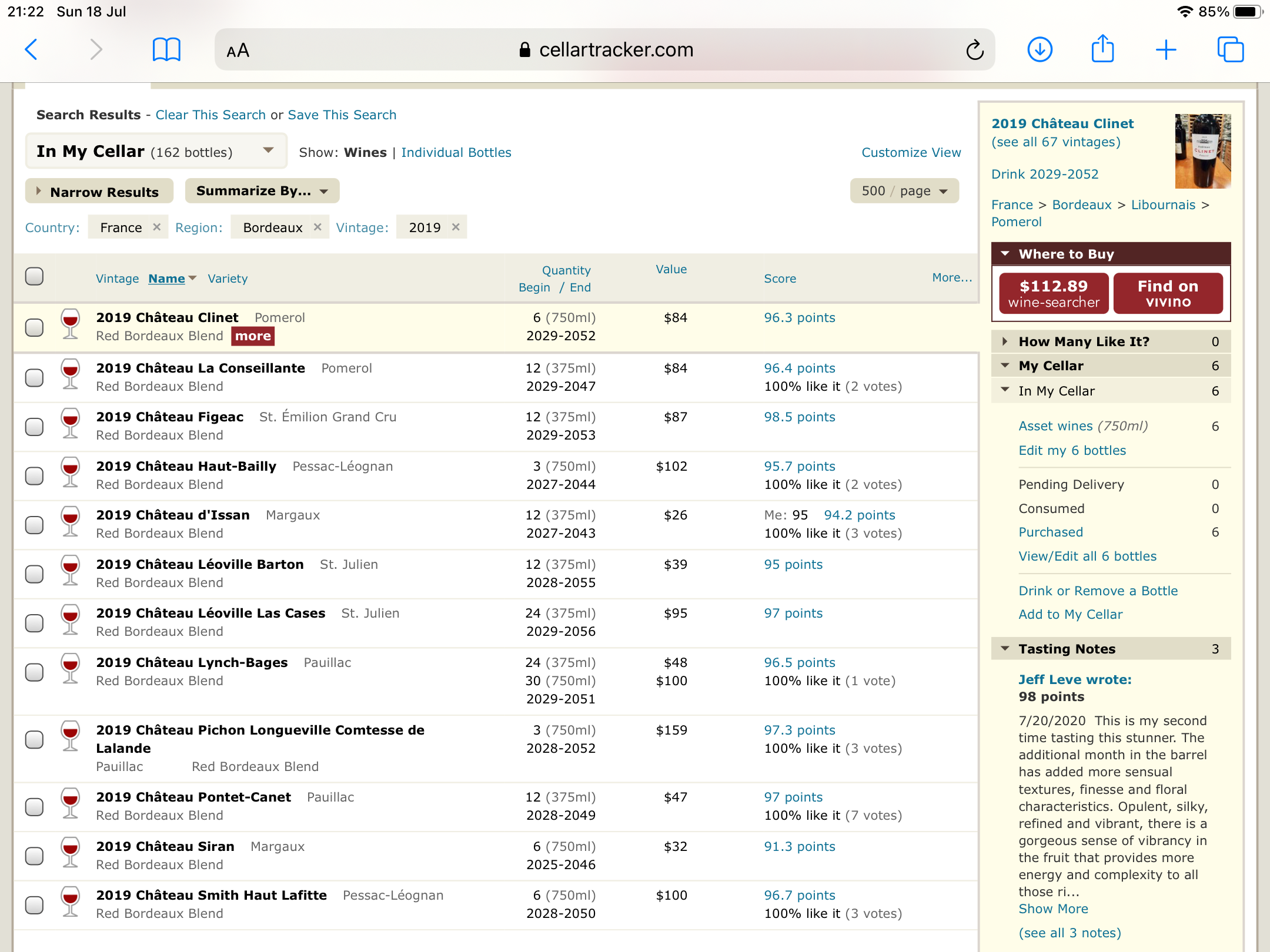Screen dimensions: 1270x952
Task: Click wine glass icon for Léoville Las Cases
Action: pyautogui.click(x=70, y=620)
